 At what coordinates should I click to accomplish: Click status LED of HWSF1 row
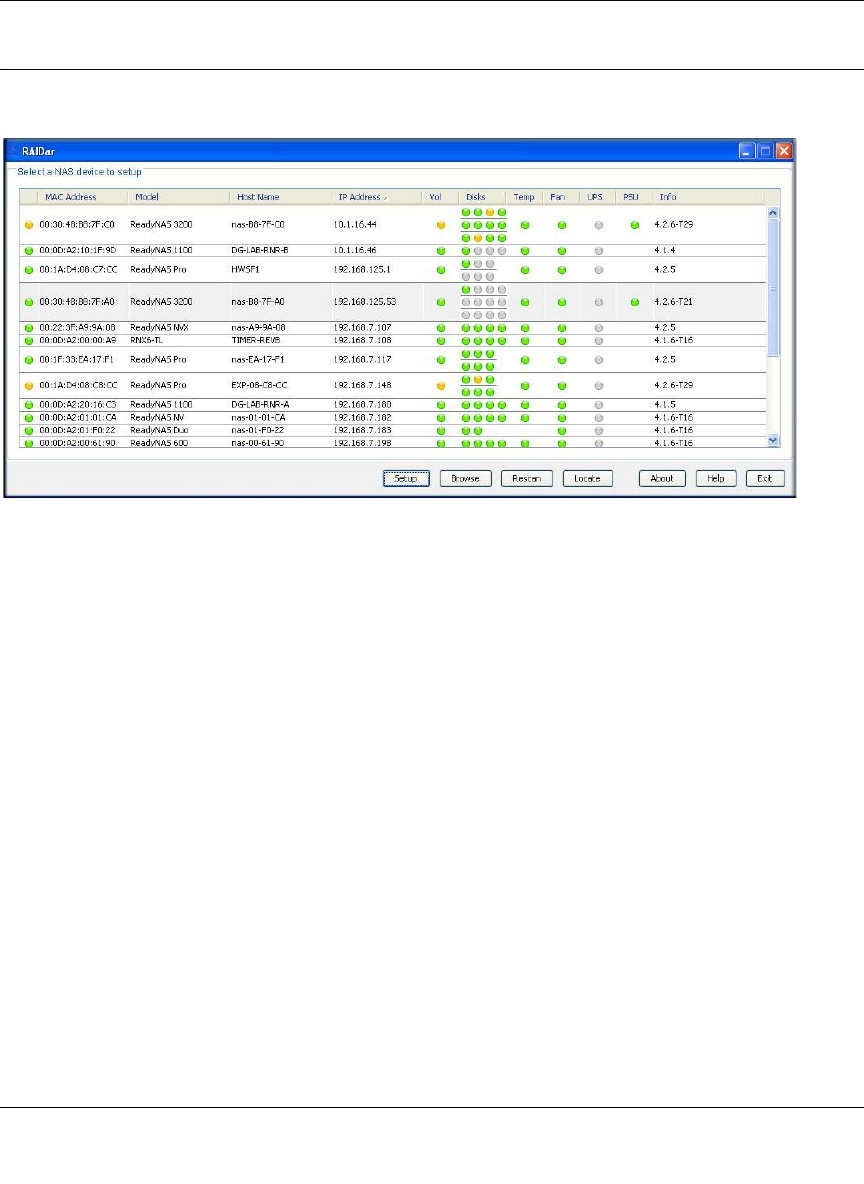point(29,270)
